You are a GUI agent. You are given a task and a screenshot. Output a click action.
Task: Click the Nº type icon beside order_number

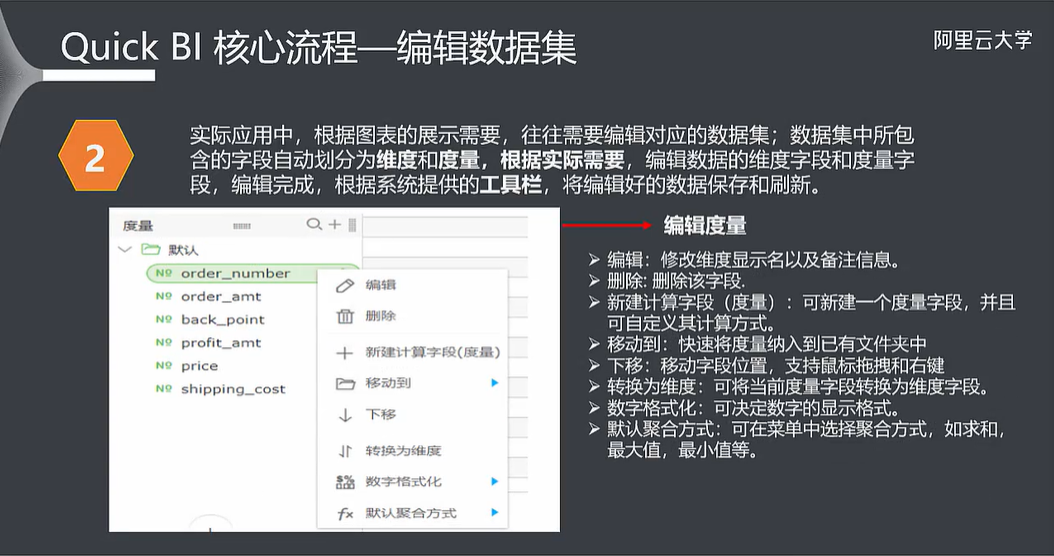[x=164, y=273]
